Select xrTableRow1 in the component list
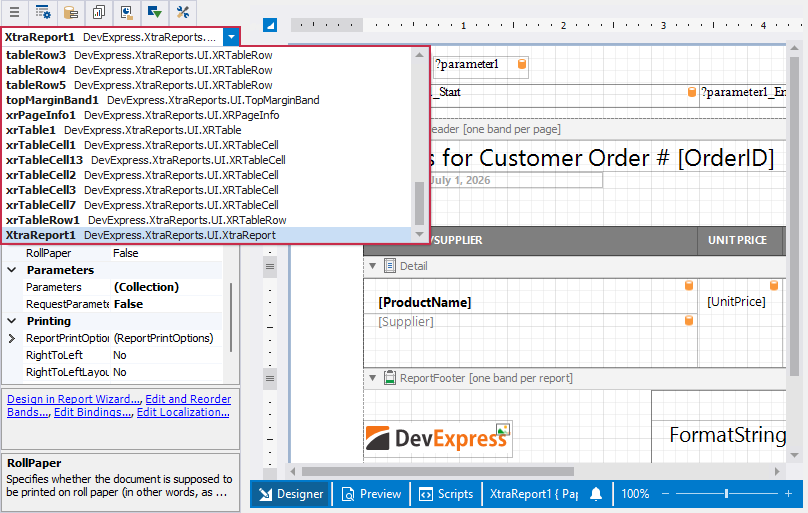The image size is (808, 513). [x=208, y=220]
